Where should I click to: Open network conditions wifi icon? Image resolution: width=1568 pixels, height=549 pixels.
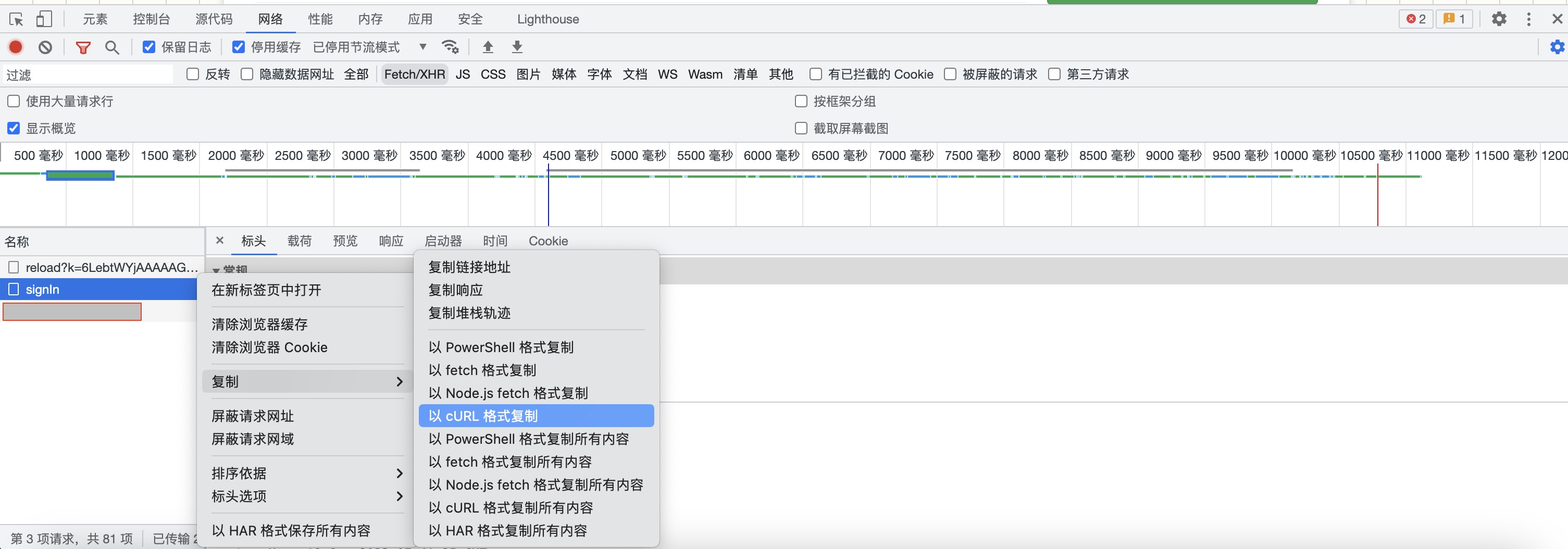tap(450, 47)
